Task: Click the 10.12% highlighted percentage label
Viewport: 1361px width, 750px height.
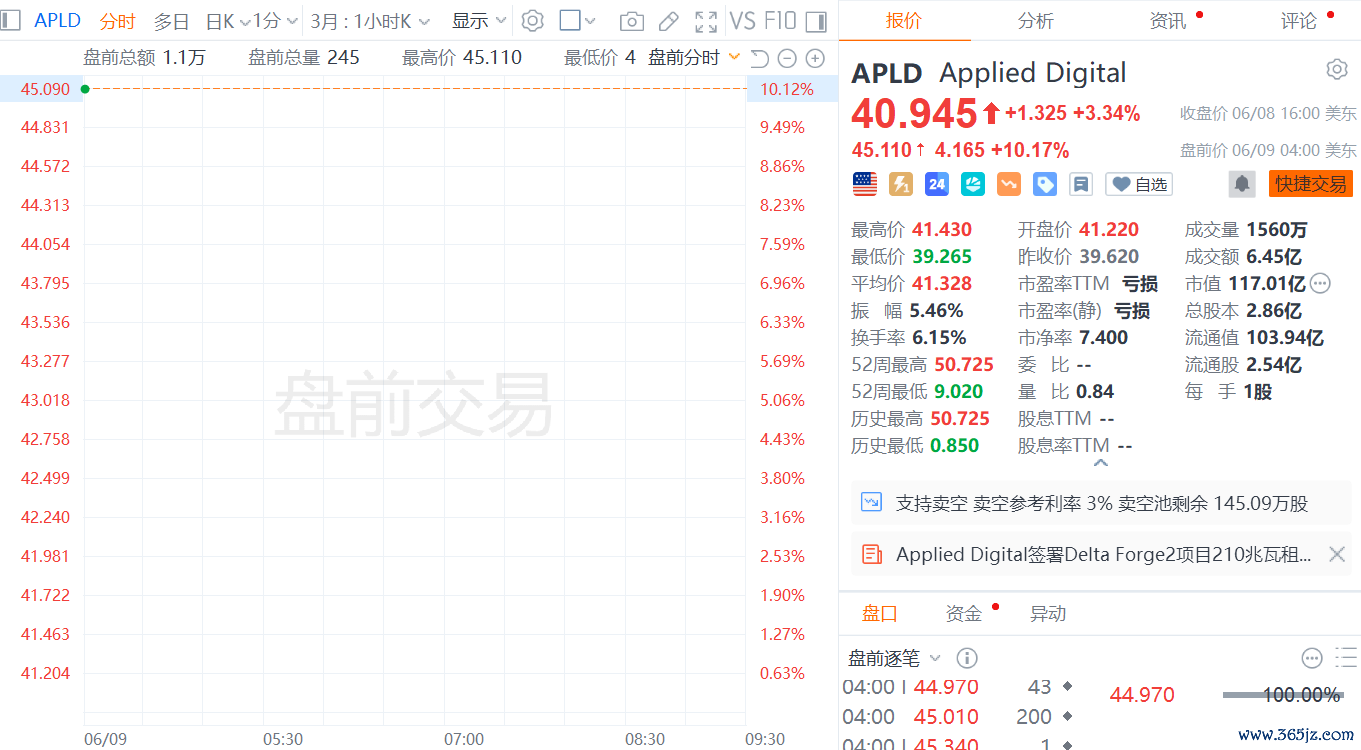Action: click(x=787, y=89)
